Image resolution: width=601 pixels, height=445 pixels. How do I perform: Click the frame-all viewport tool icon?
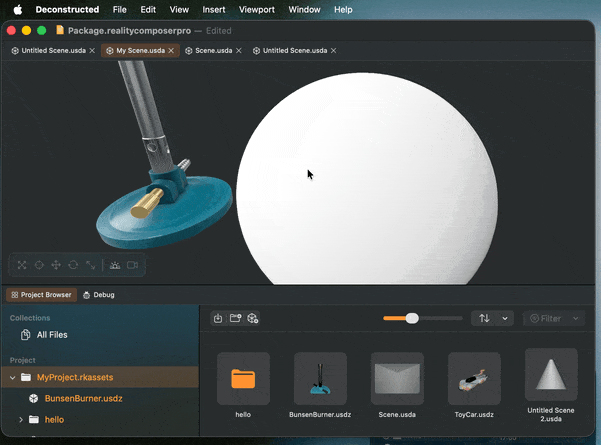pos(22,265)
